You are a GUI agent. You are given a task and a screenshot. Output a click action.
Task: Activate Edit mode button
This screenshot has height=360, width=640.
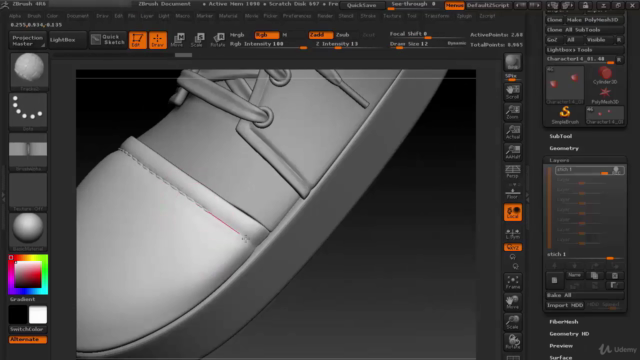[138, 40]
